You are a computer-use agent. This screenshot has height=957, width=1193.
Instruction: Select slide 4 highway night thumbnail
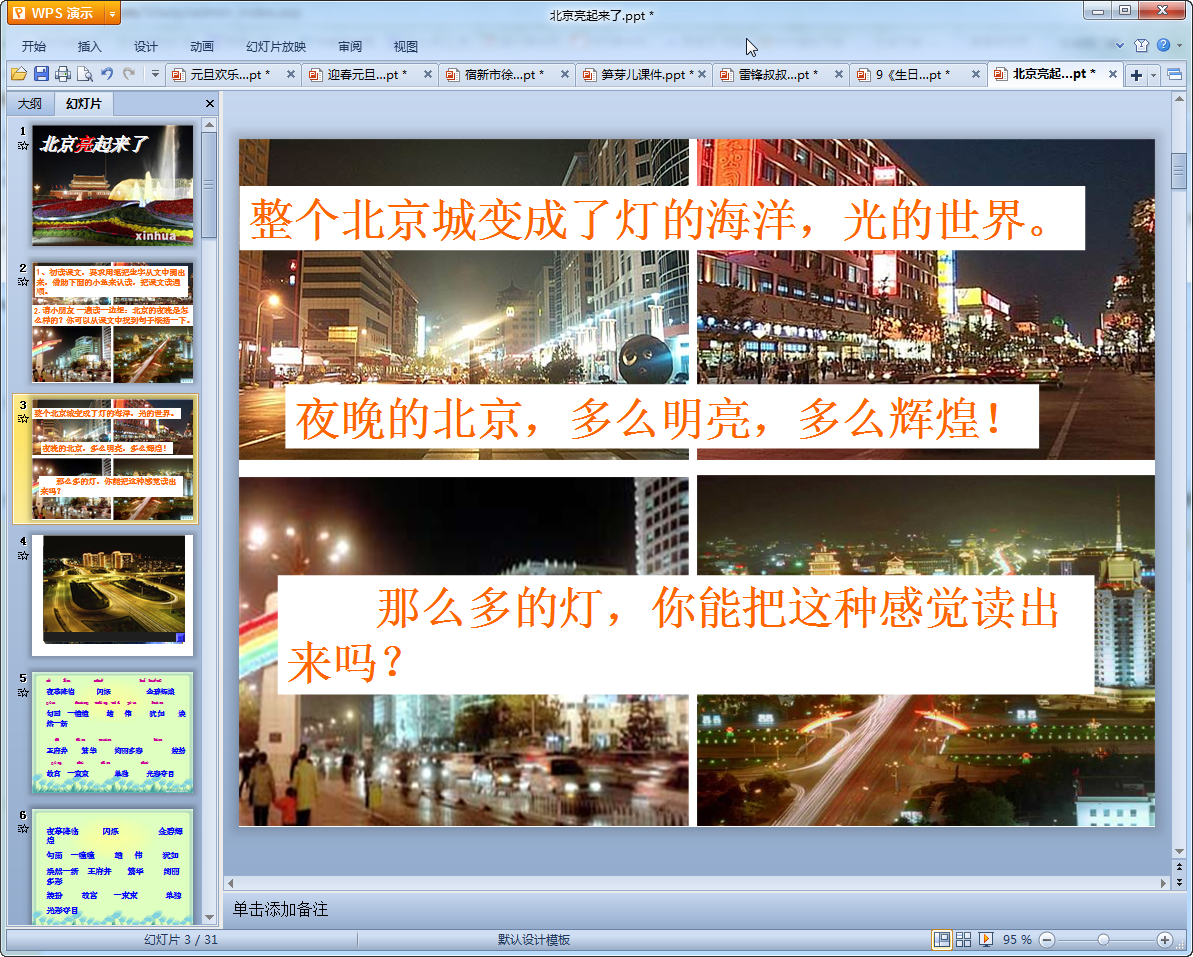coord(113,595)
